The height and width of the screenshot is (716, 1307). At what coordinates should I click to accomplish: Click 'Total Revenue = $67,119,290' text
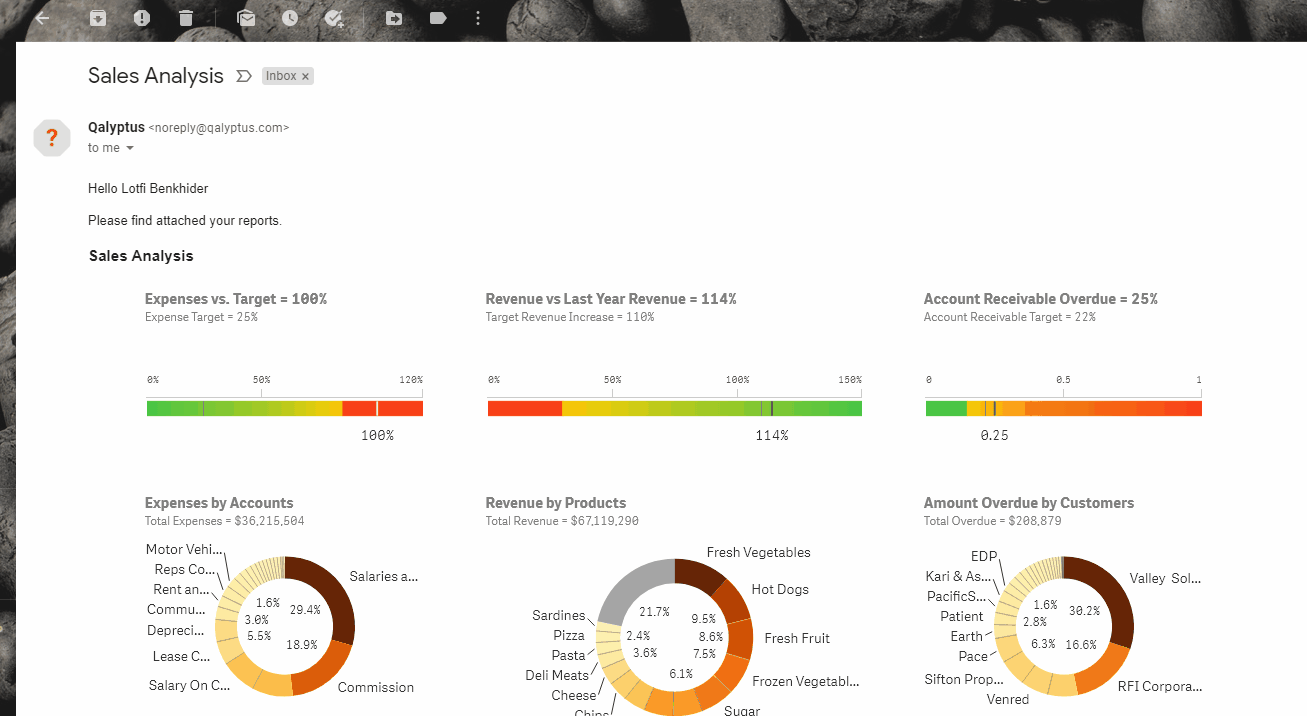pos(562,521)
